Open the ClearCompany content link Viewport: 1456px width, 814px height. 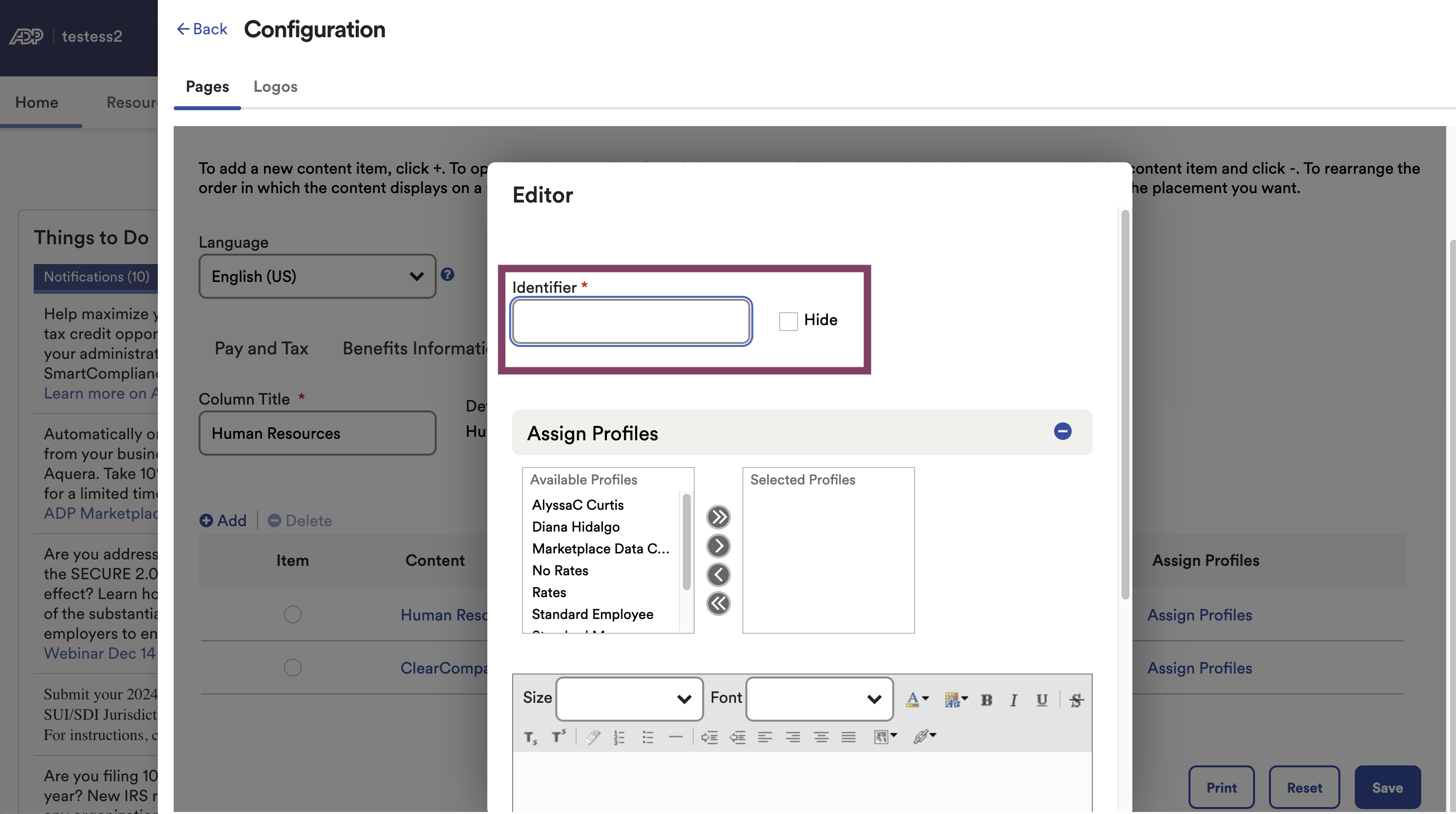(444, 668)
